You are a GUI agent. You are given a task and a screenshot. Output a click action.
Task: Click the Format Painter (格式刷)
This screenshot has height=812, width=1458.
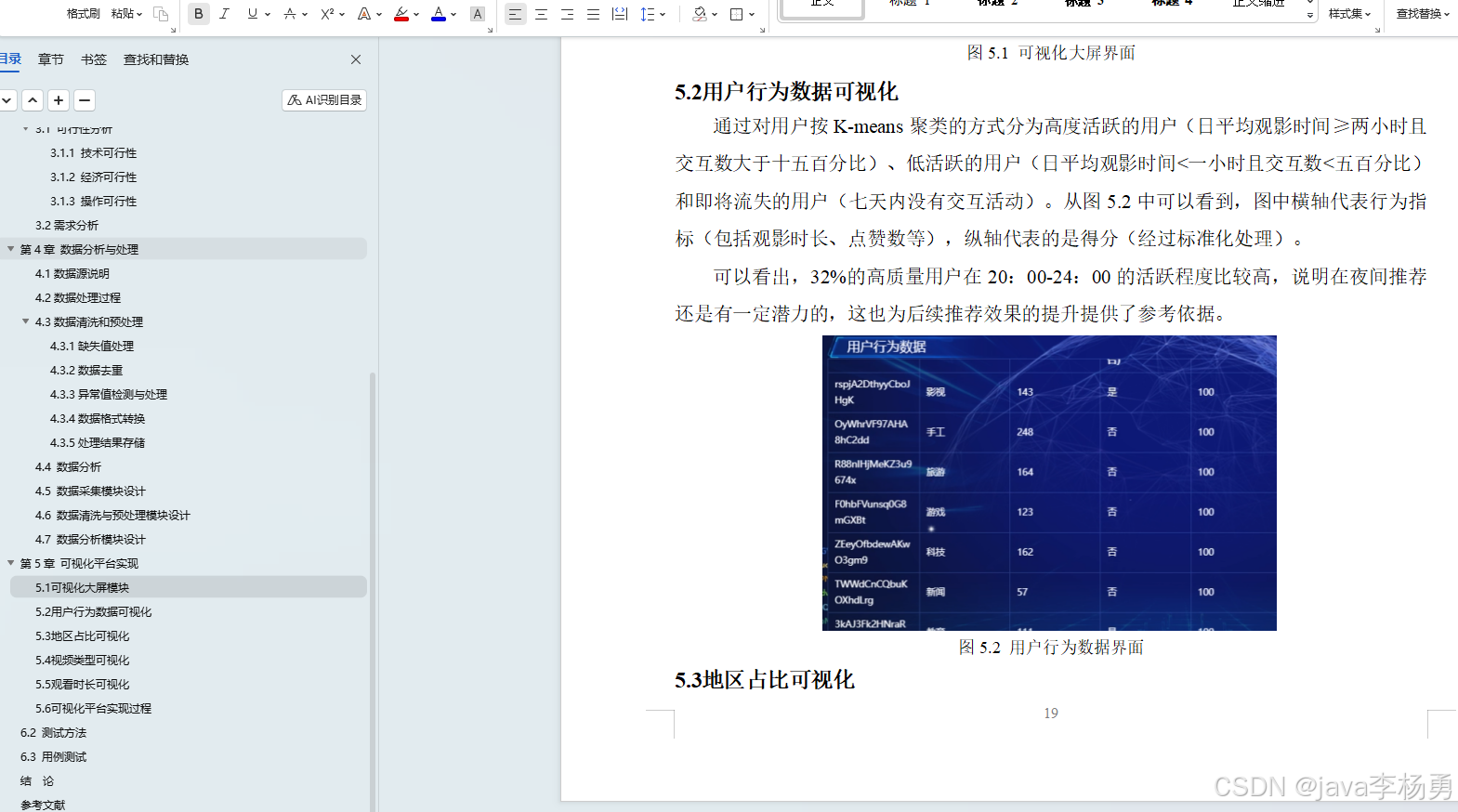coord(83,14)
